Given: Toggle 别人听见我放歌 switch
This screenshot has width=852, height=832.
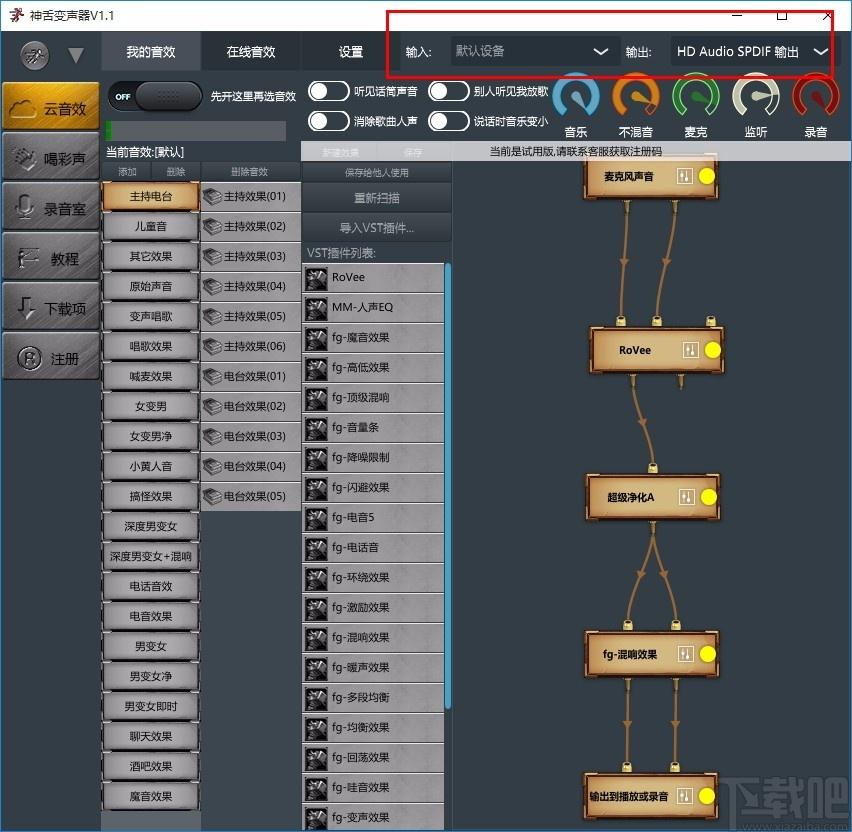Looking at the screenshot, I should tap(448, 91).
